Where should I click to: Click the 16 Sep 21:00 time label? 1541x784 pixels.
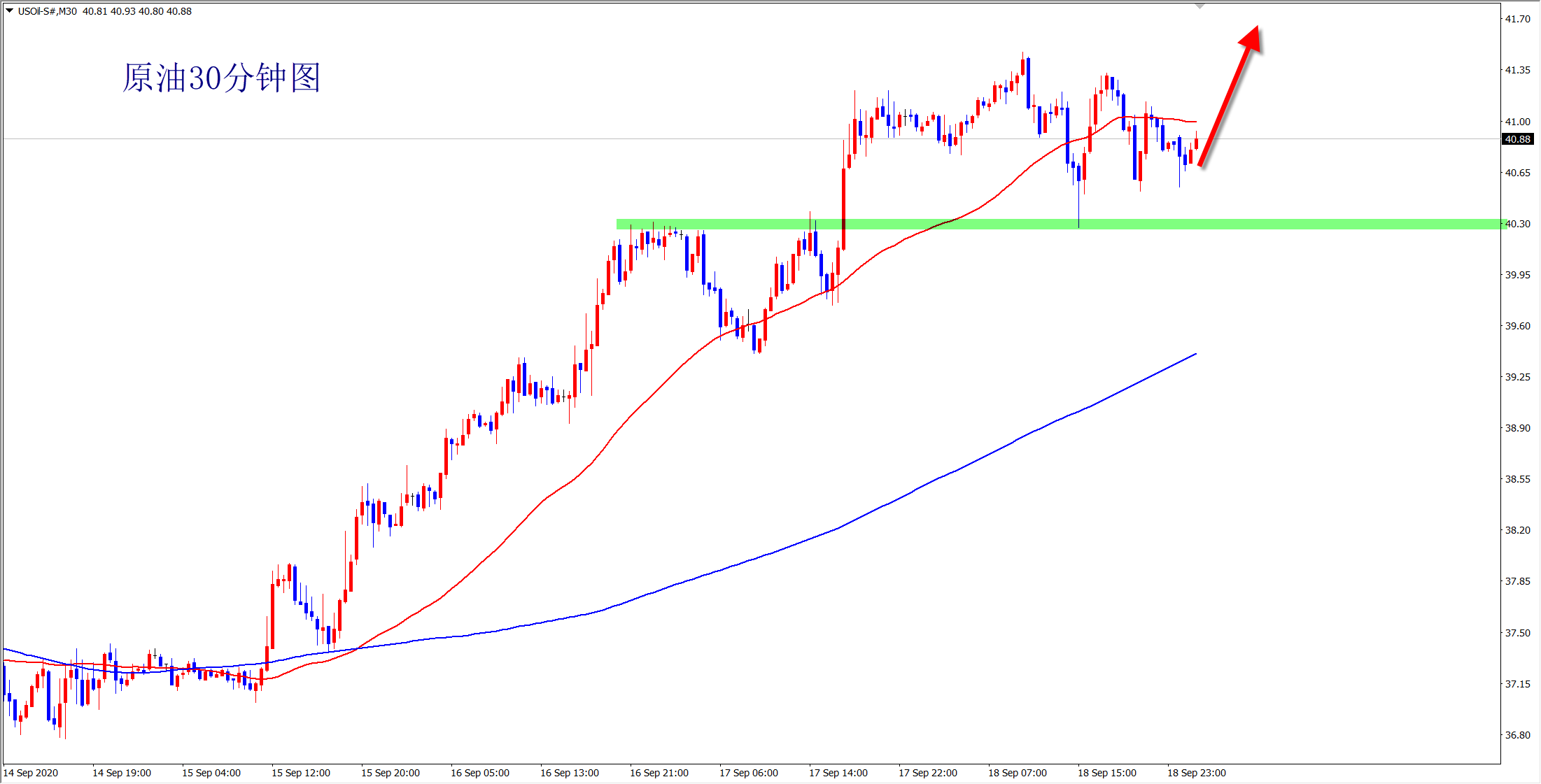(659, 773)
